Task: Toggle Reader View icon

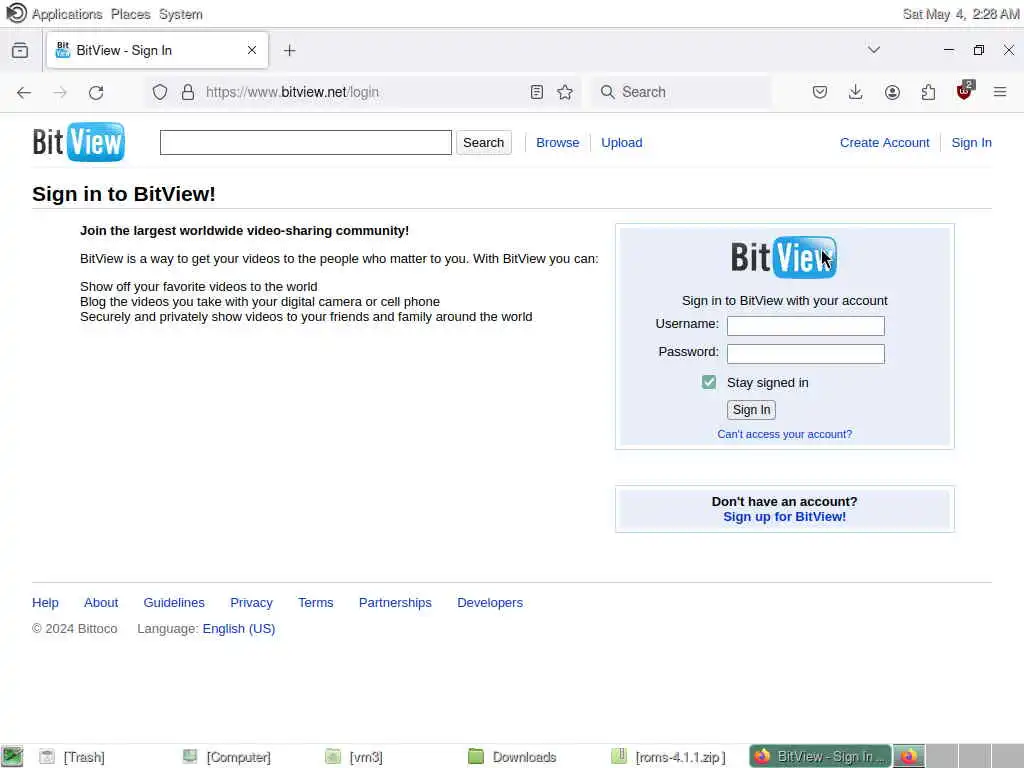Action: [x=537, y=92]
